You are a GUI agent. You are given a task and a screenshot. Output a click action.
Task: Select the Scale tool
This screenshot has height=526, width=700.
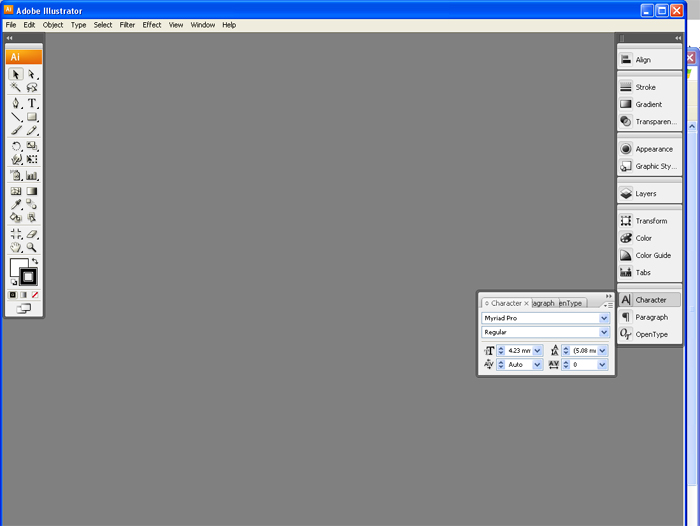[32, 146]
